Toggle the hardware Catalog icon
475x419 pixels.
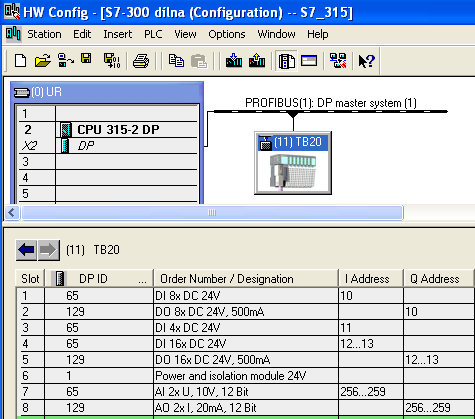tap(286, 61)
